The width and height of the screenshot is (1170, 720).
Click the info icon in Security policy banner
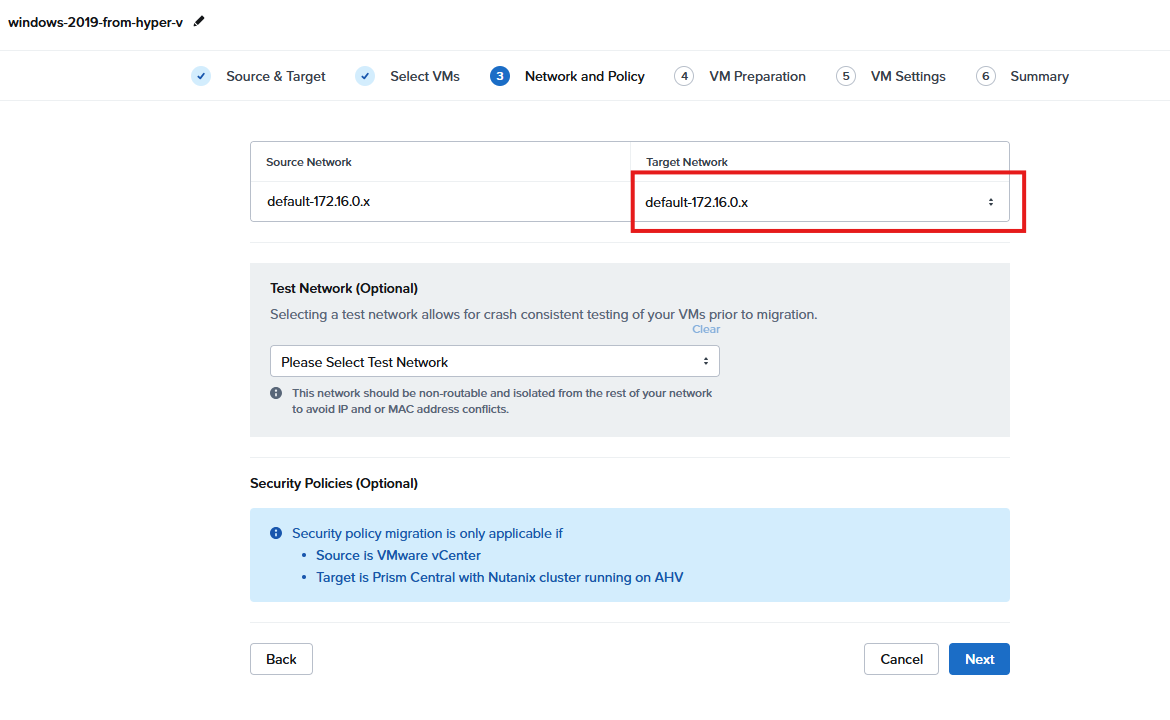(x=276, y=533)
